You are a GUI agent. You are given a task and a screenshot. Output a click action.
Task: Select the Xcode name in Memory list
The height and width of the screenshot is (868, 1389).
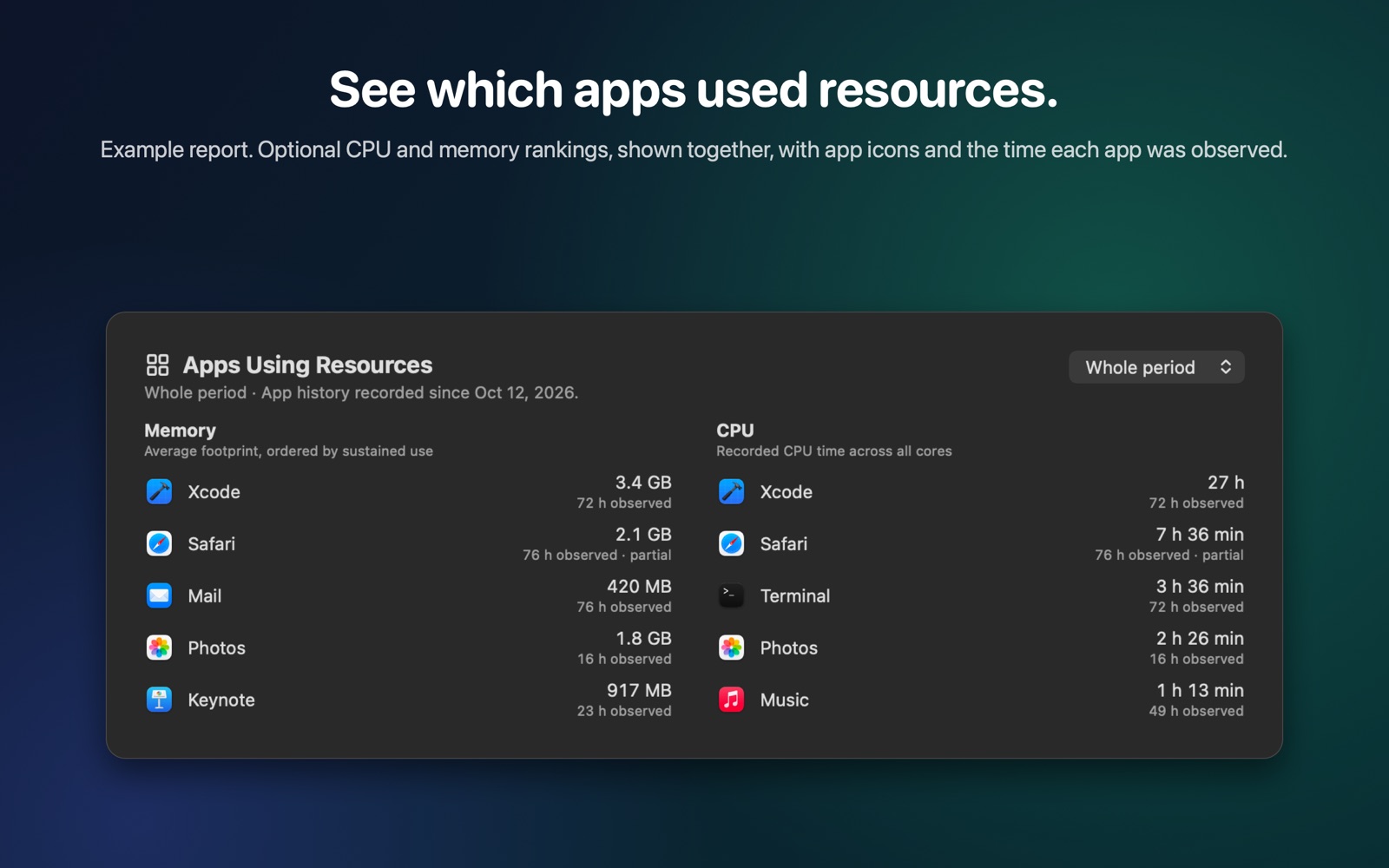214,491
